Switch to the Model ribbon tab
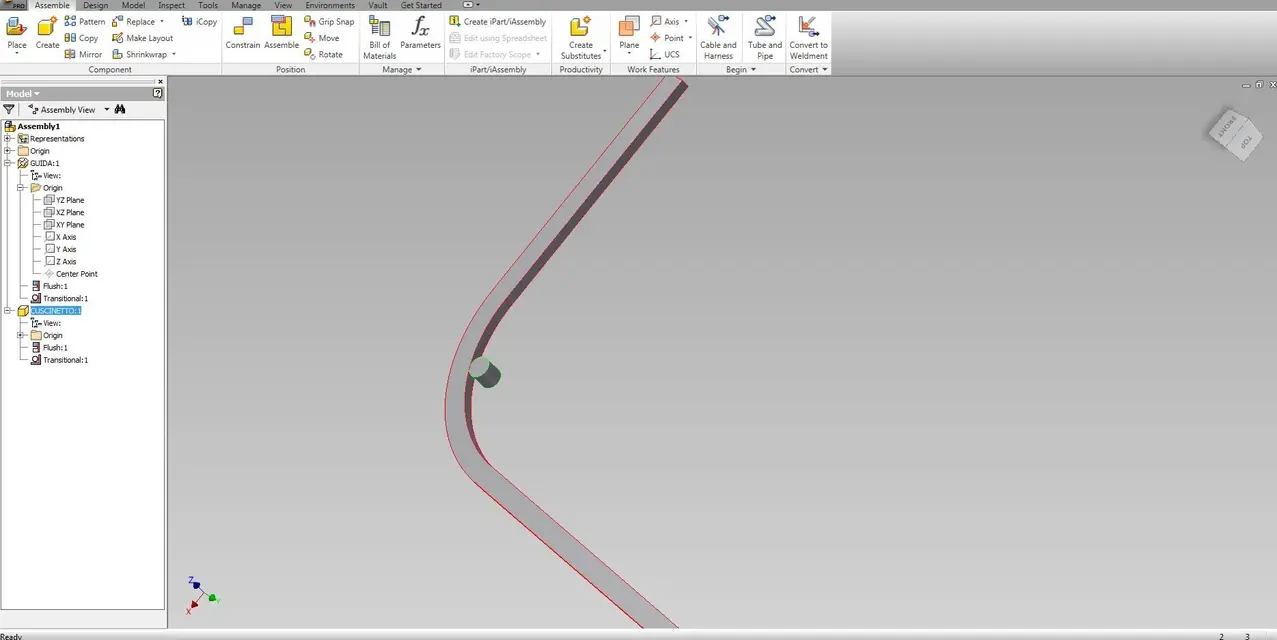The image size is (1277, 640). (133, 5)
